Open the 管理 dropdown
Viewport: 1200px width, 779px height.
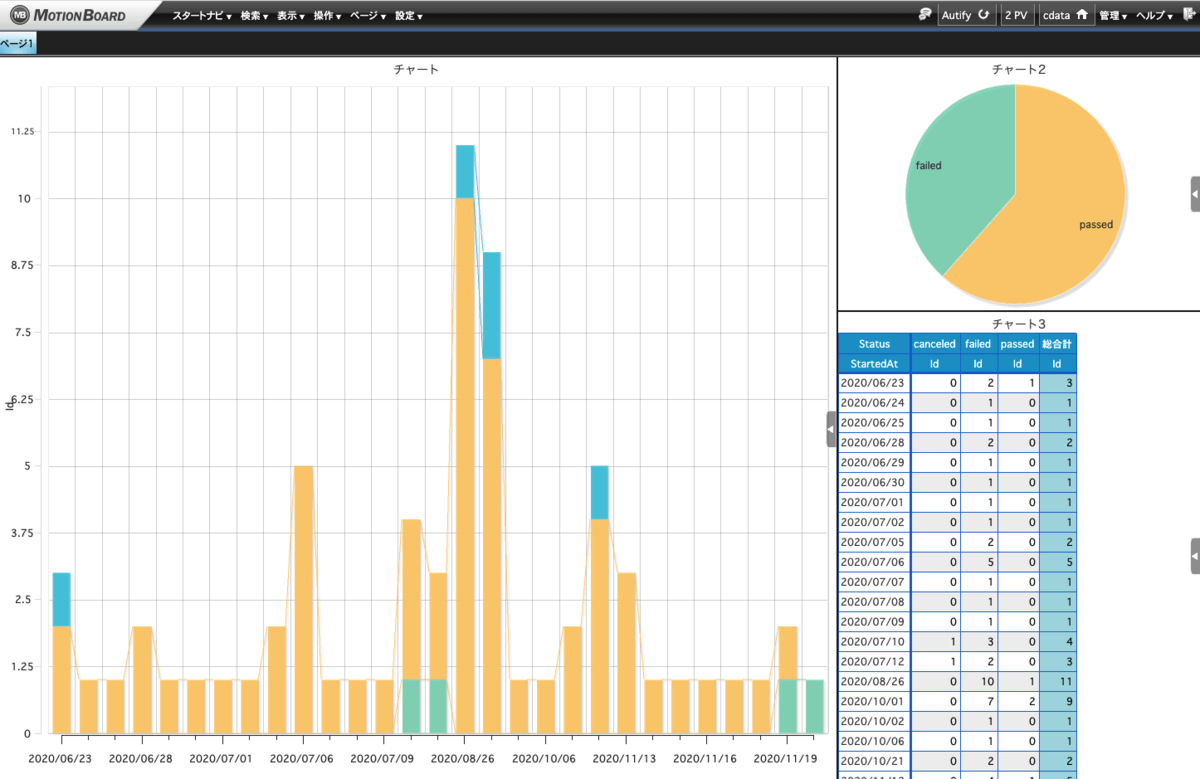point(1112,16)
